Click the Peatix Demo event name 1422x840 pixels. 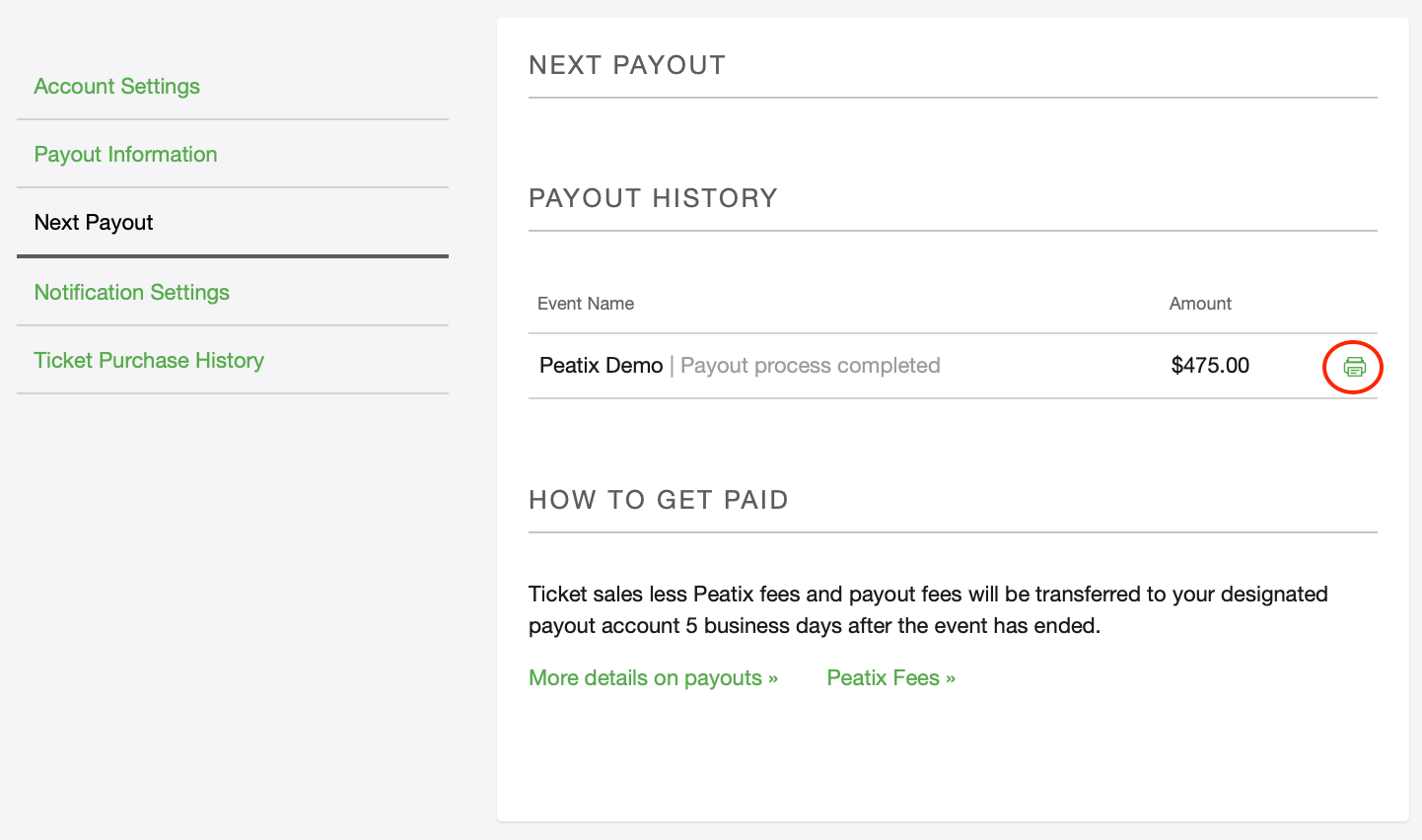[601, 365]
